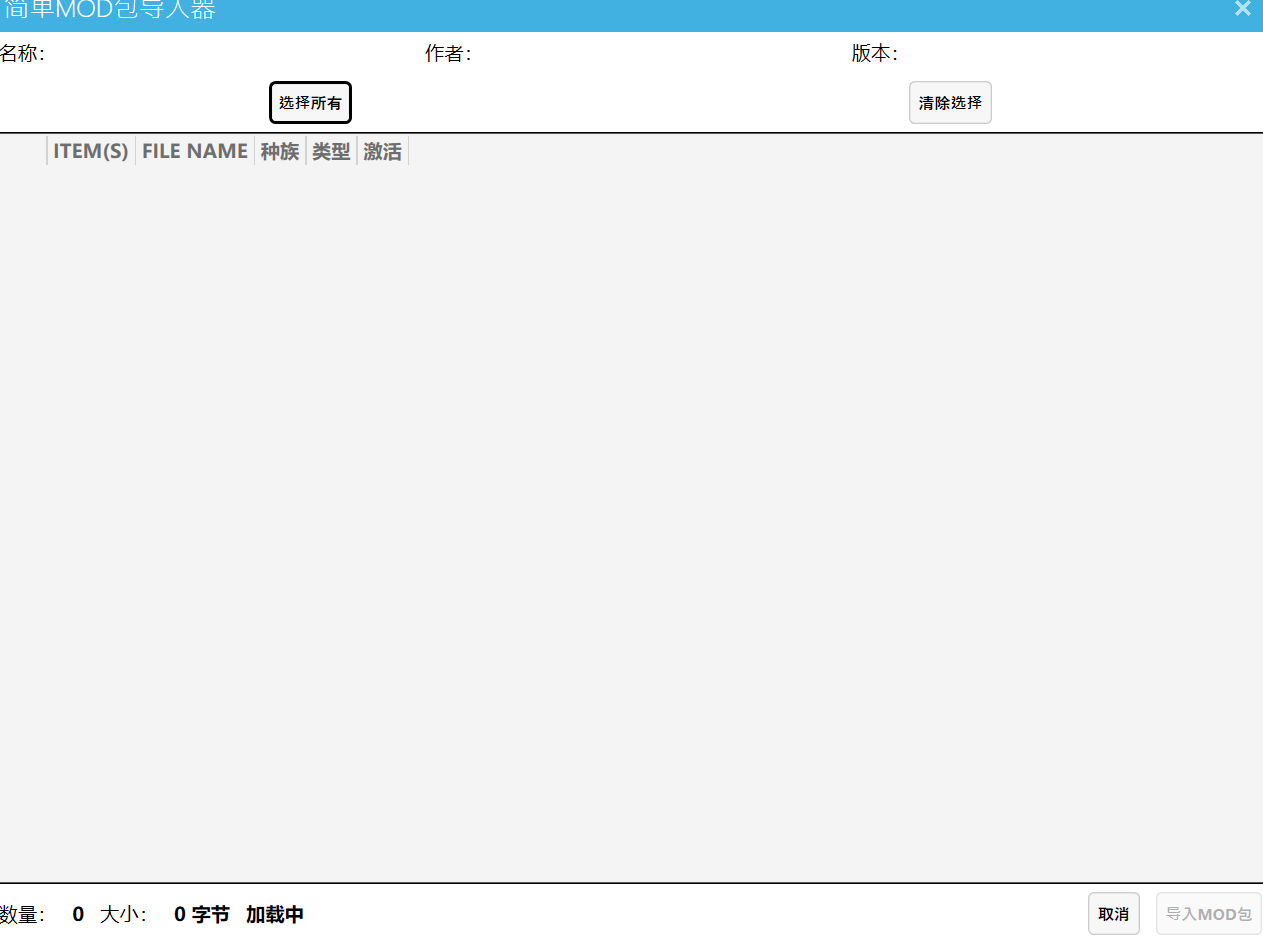Click the 大小 (Size) status indicator
Screen dimensions: 1263x941
[x=125, y=913]
